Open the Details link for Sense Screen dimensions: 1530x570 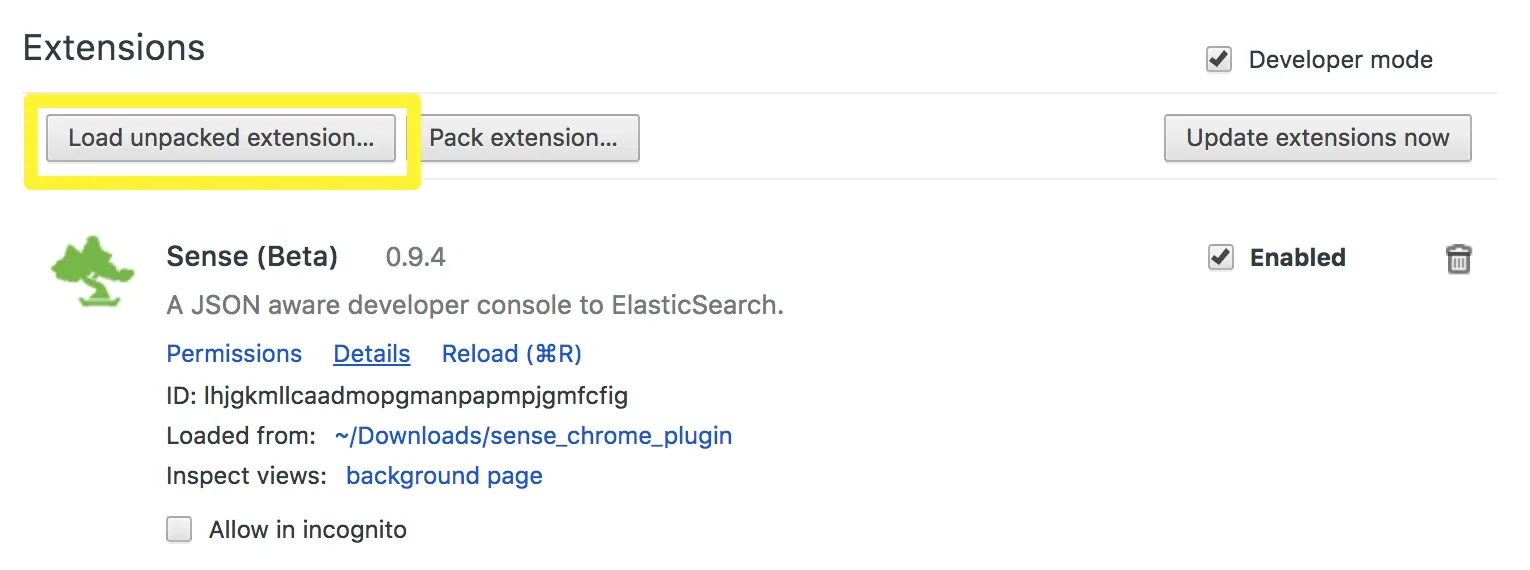click(x=372, y=354)
